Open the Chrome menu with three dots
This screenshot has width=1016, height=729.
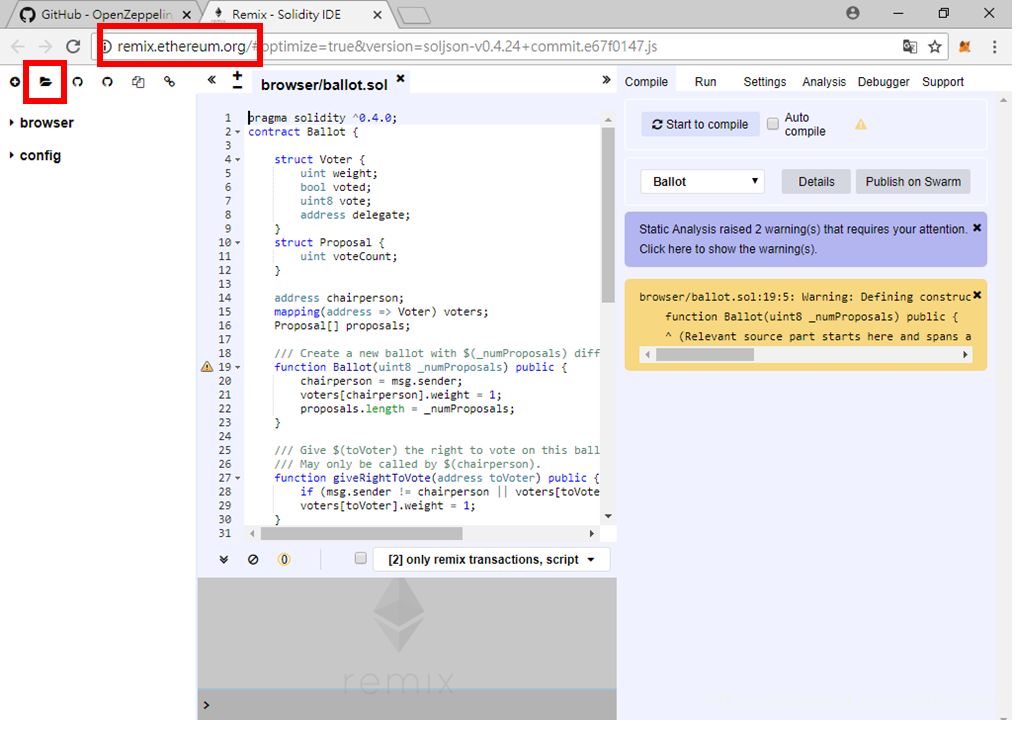click(995, 46)
